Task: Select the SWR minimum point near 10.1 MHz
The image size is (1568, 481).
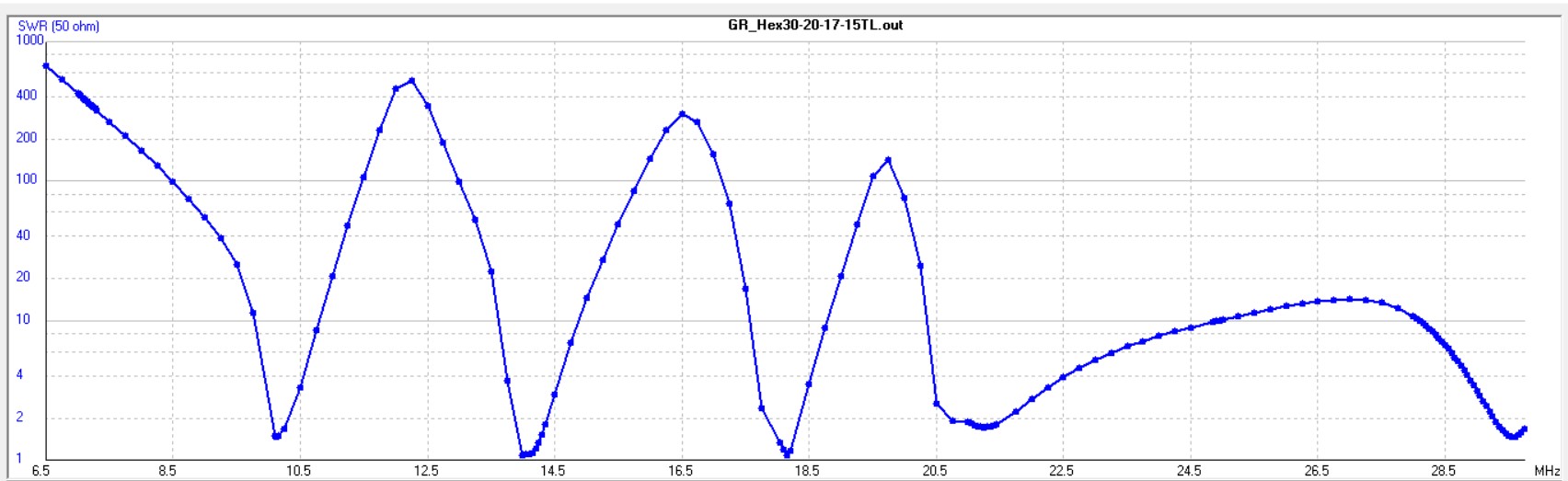Action: click(x=276, y=436)
